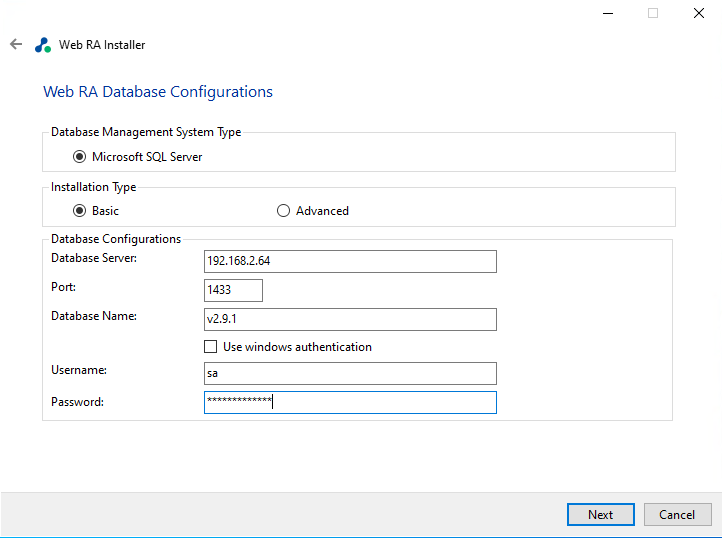Viewport: 722px width, 538px height.
Task: Click the Web RA Database Configurations heading
Action: pyautogui.click(x=158, y=92)
